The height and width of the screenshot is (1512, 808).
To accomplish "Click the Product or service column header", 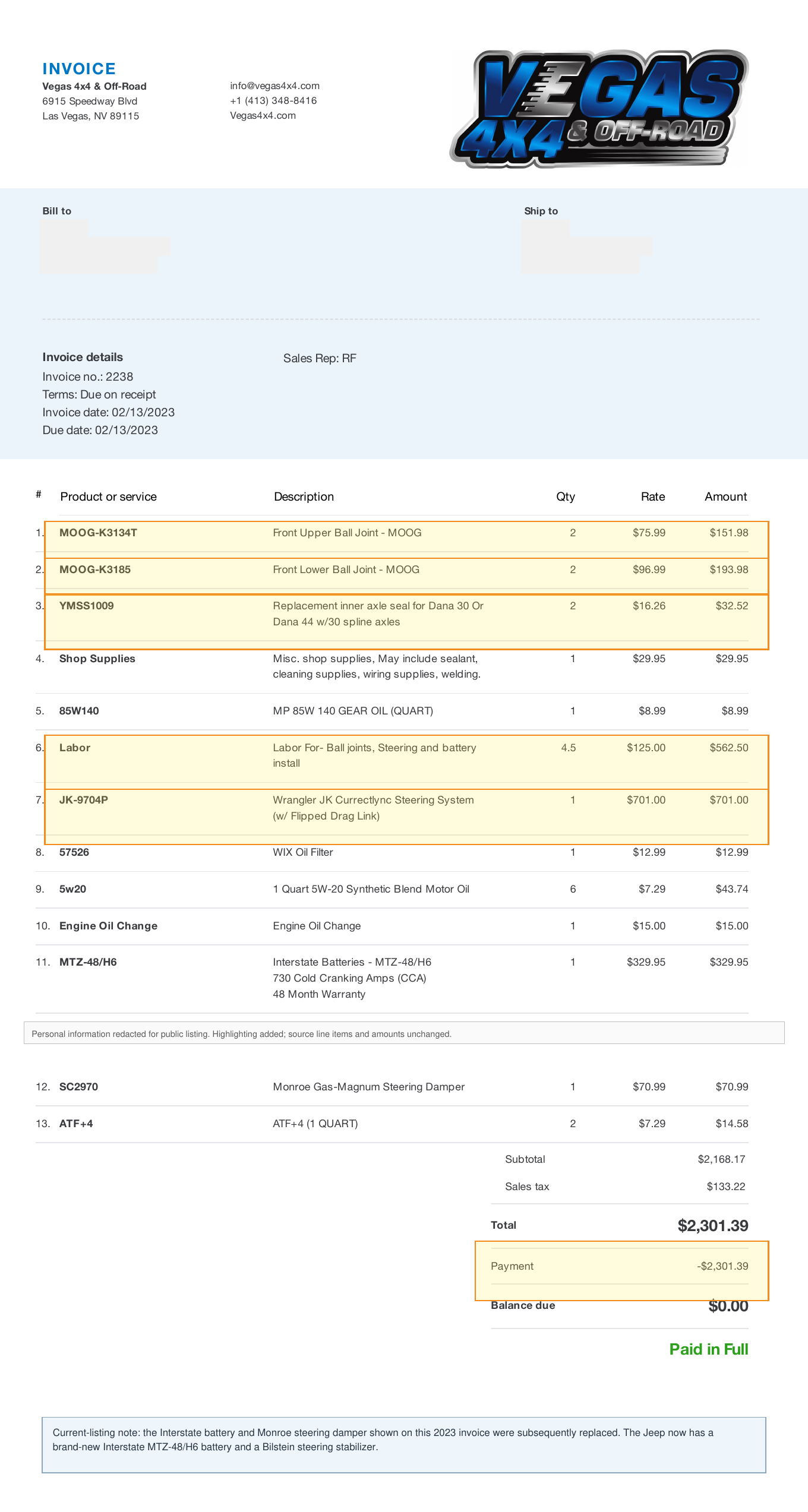I will coord(109,496).
